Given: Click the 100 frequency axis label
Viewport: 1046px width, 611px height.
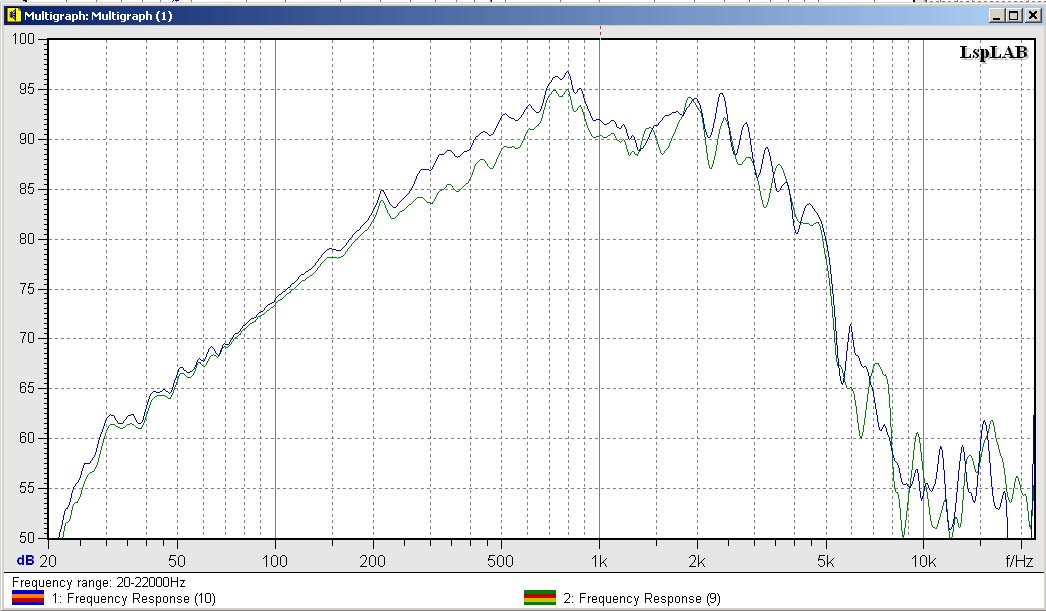Looking at the screenshot, I should (x=274, y=561).
